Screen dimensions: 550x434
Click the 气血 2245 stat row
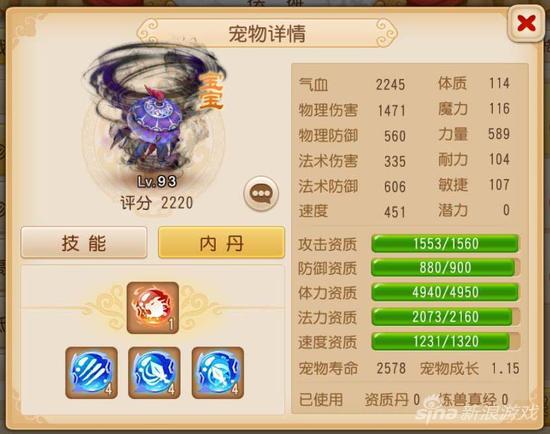click(352, 85)
